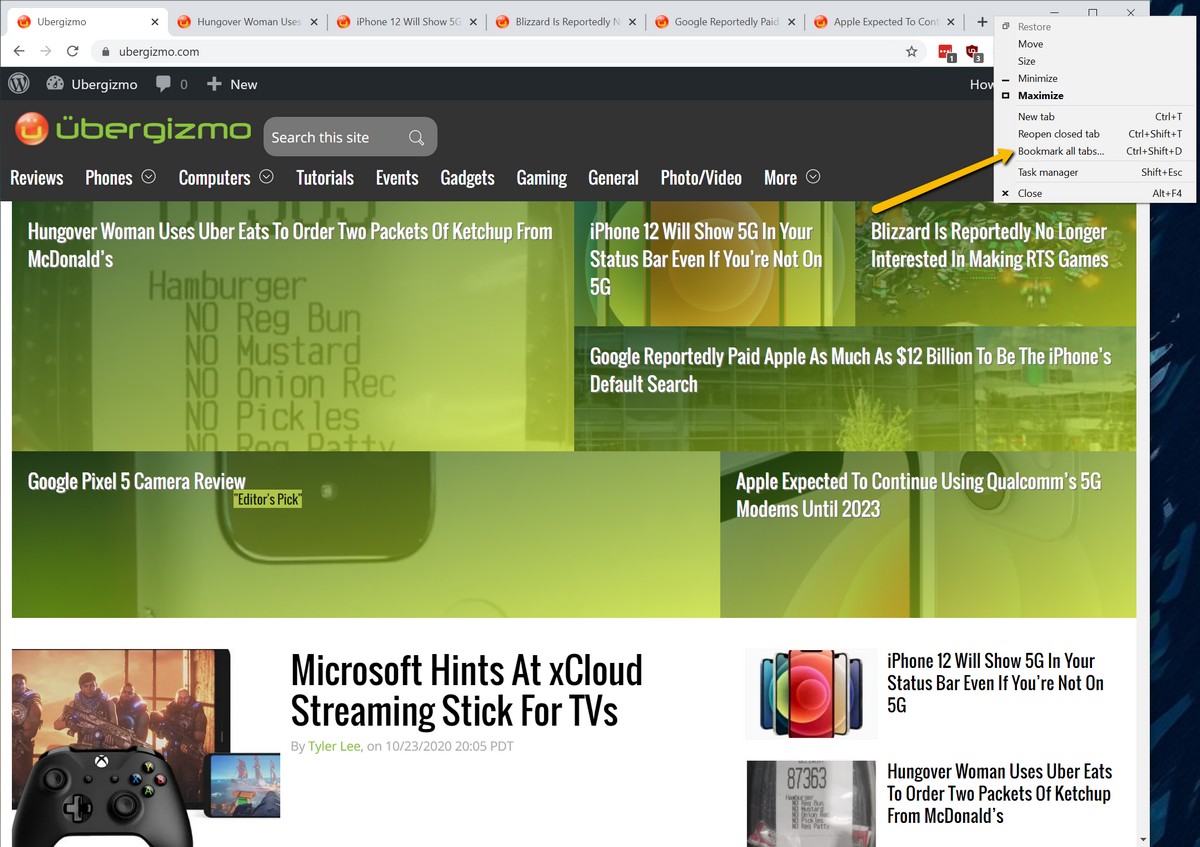Viewport: 1200px width, 847px height.
Task: Click the xCloud Xbox controller article image
Action: [x=146, y=747]
